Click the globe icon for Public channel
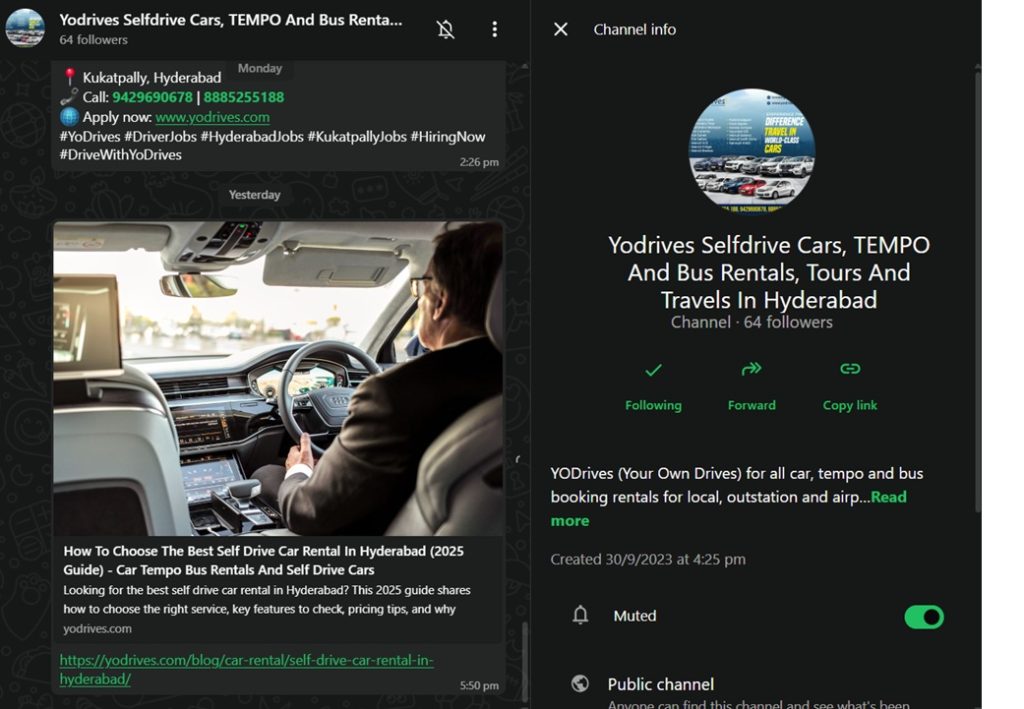Viewport: 1024px width, 709px height. (580, 684)
